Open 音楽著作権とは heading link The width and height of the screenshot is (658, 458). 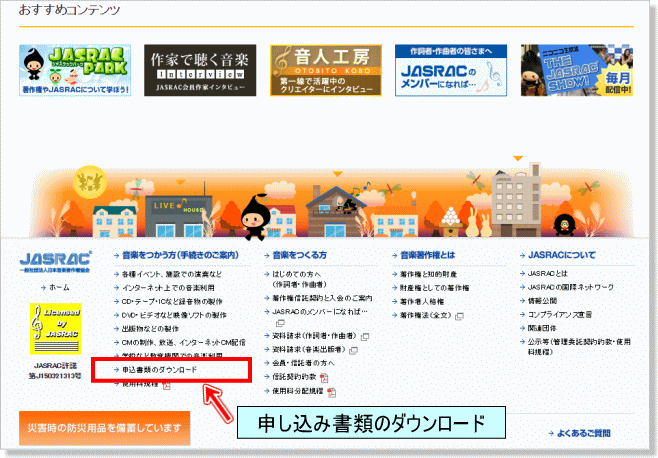point(427,255)
